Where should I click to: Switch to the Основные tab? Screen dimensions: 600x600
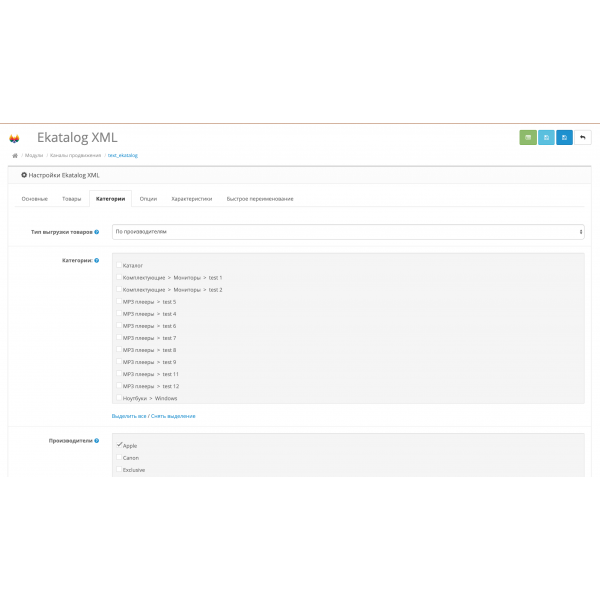tap(34, 199)
